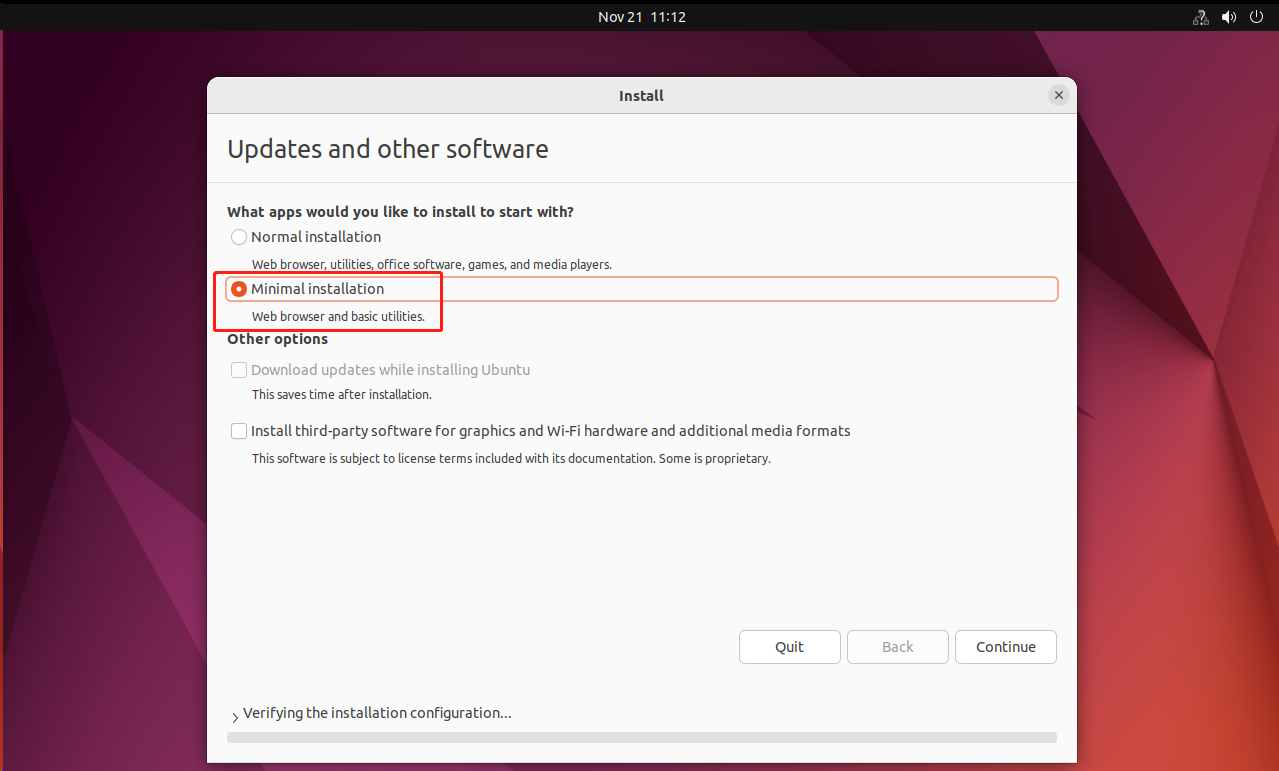The width and height of the screenshot is (1279, 771).
Task: Toggle Download updates while installing Ubuntu checkbox
Action: point(239,370)
